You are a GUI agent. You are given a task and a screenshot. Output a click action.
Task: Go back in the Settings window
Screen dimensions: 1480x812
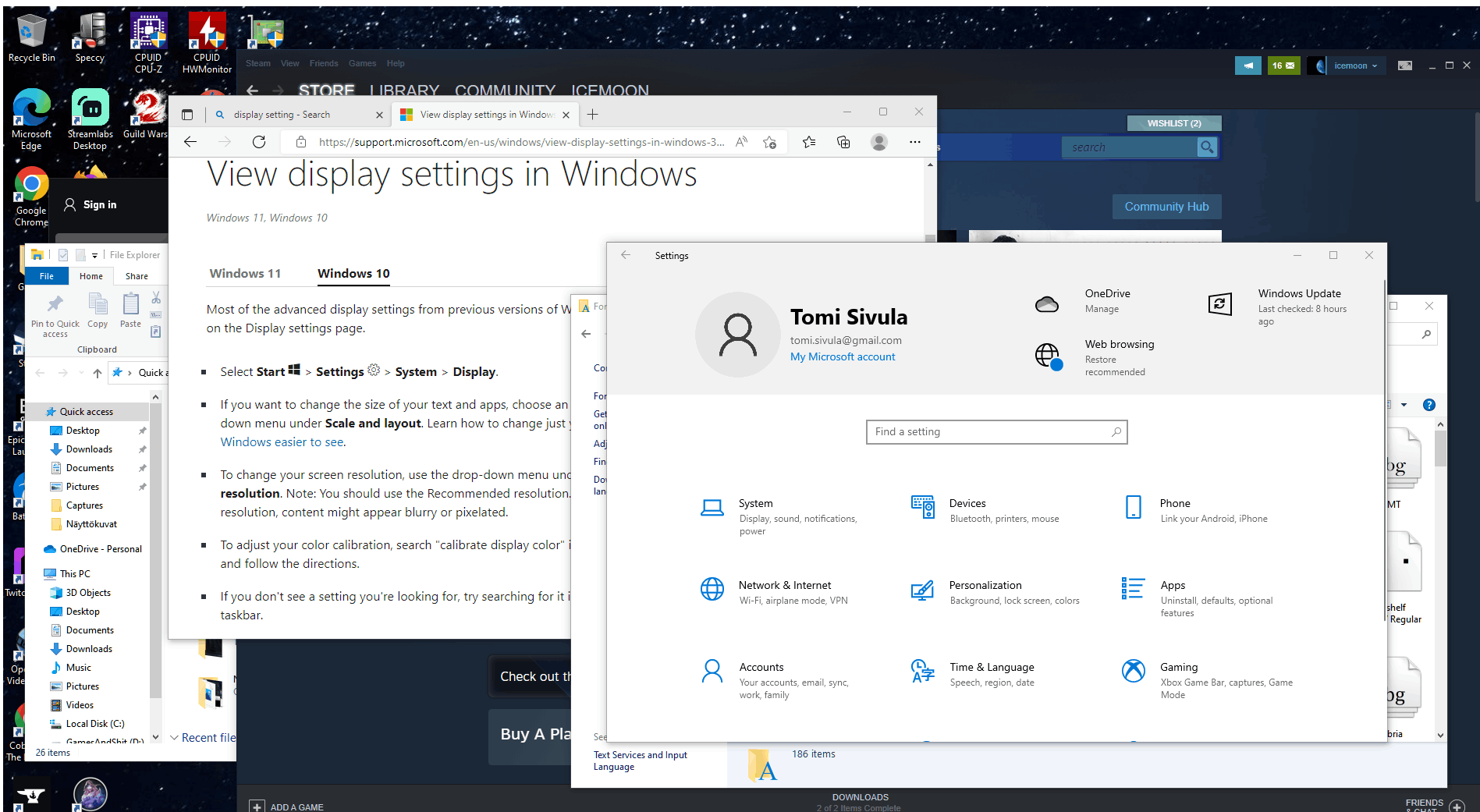pos(625,255)
